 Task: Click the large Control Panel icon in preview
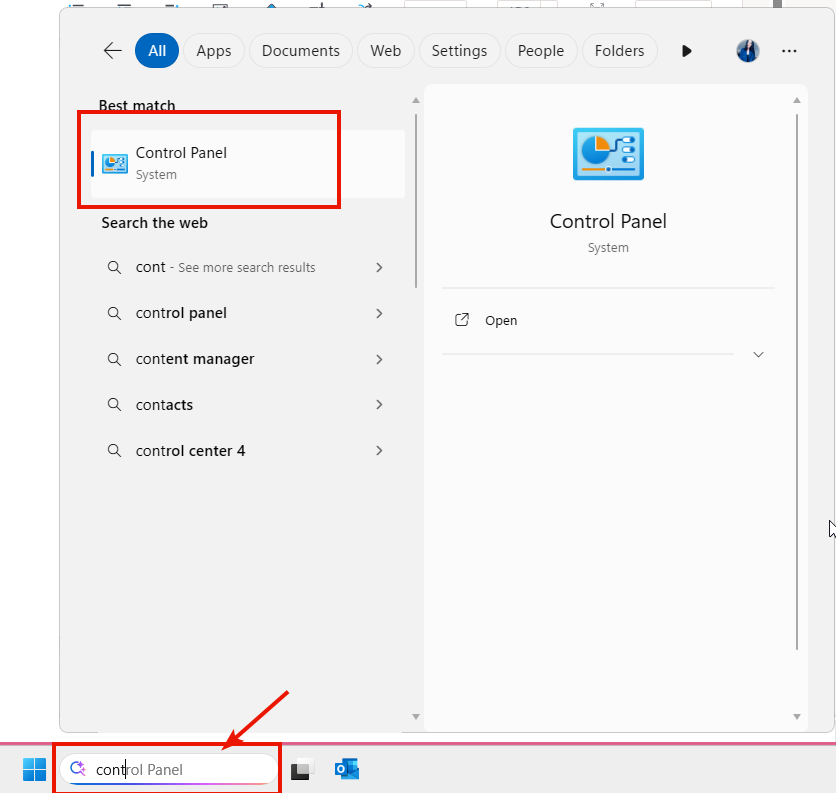(608, 154)
